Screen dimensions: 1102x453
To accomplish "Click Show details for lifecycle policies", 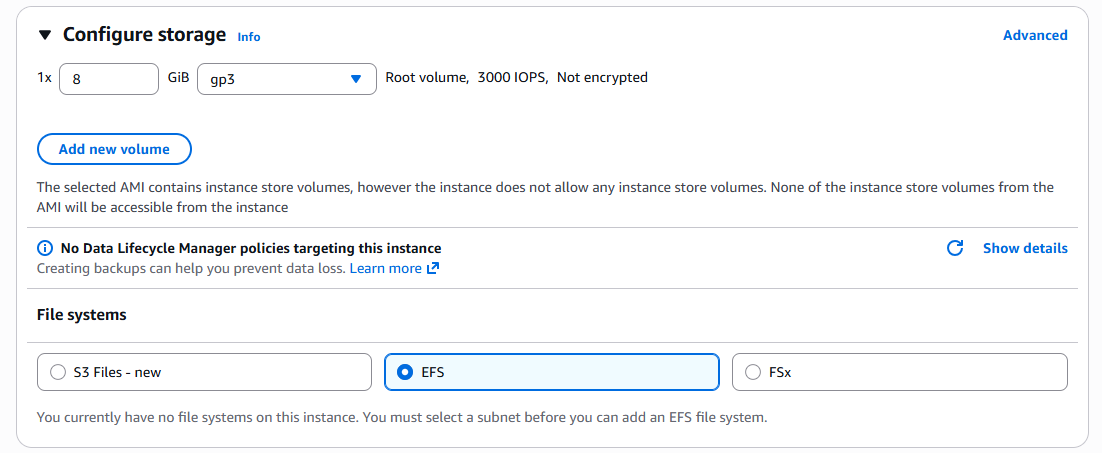I will (1025, 248).
